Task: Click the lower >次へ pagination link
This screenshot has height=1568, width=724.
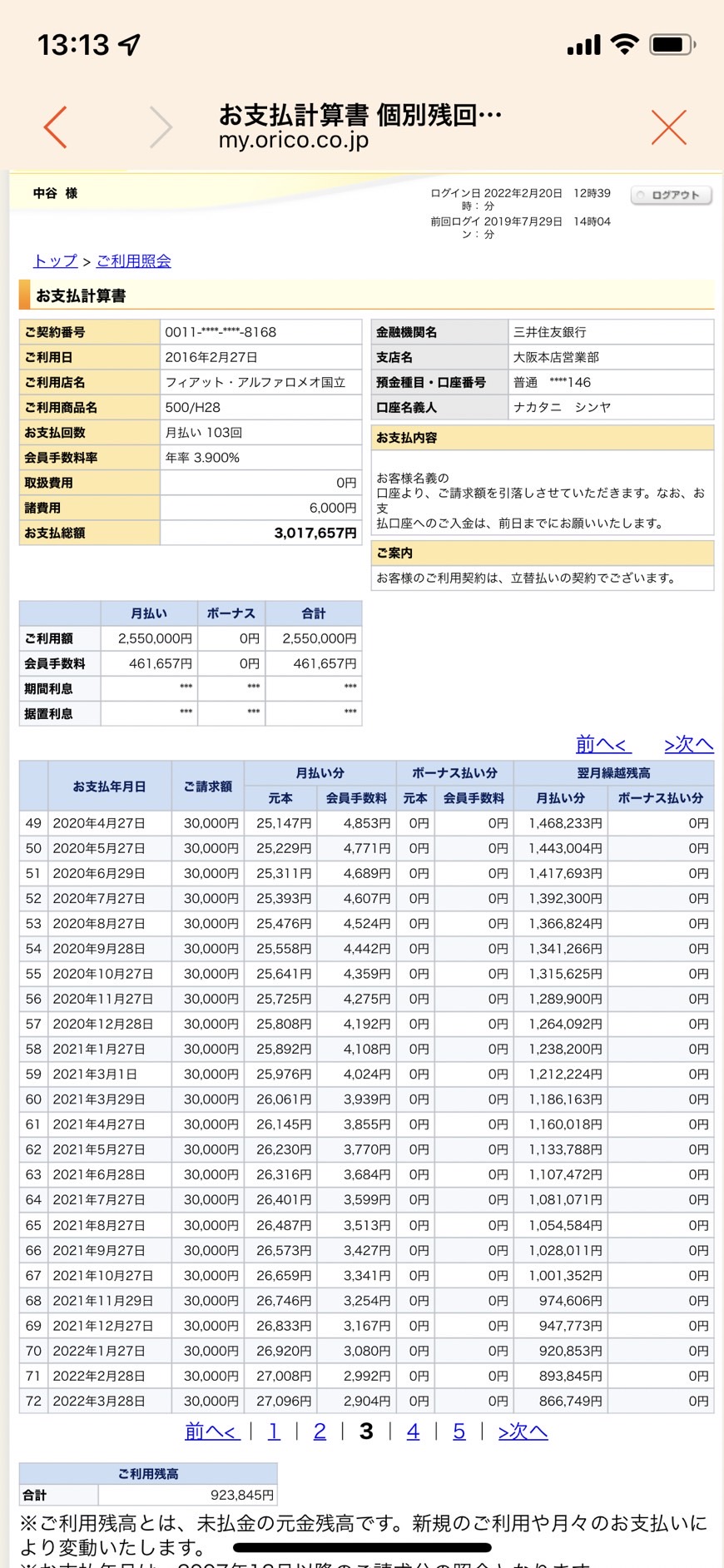Action: [x=523, y=1431]
